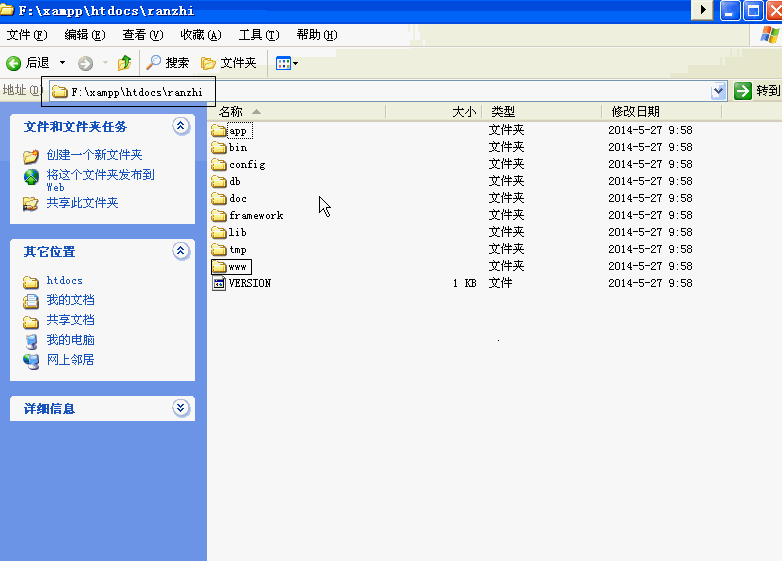Open the 编辑(E) menu
The height and width of the screenshot is (561, 782).
[x=85, y=35]
